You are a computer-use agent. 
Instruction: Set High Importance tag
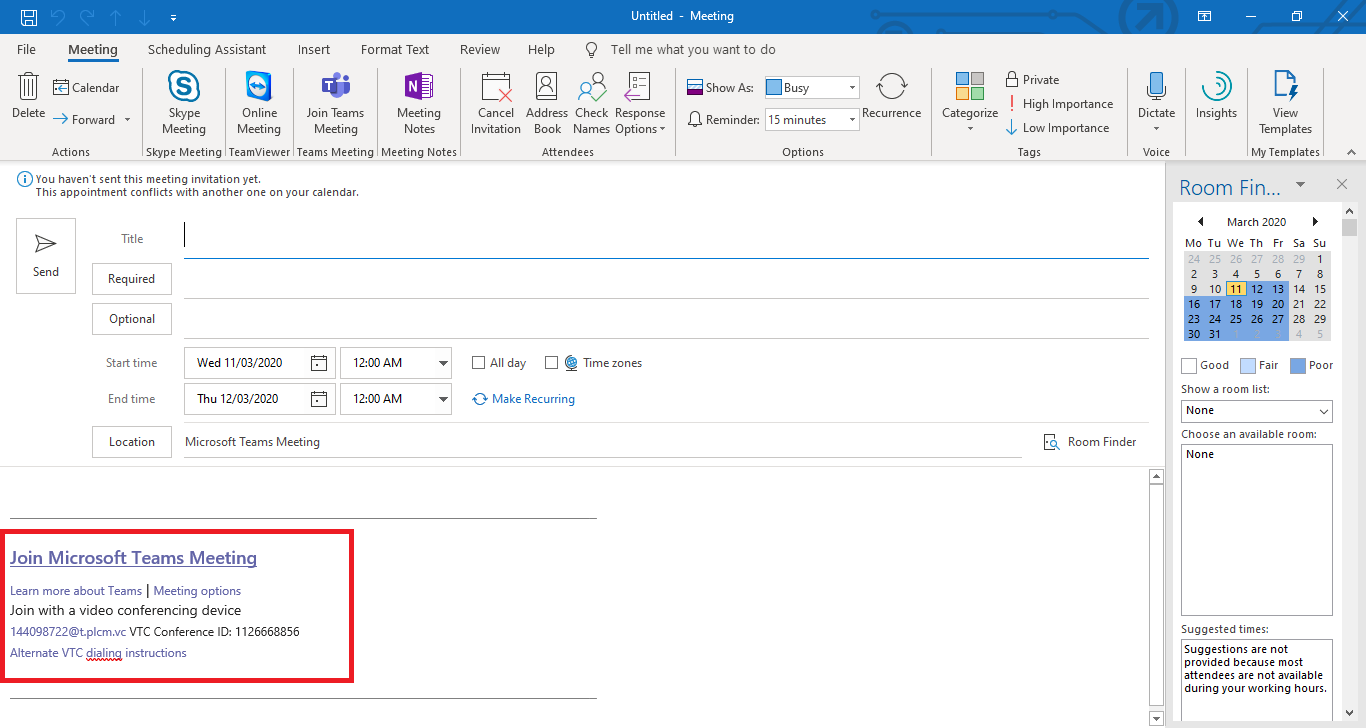(x=1060, y=104)
